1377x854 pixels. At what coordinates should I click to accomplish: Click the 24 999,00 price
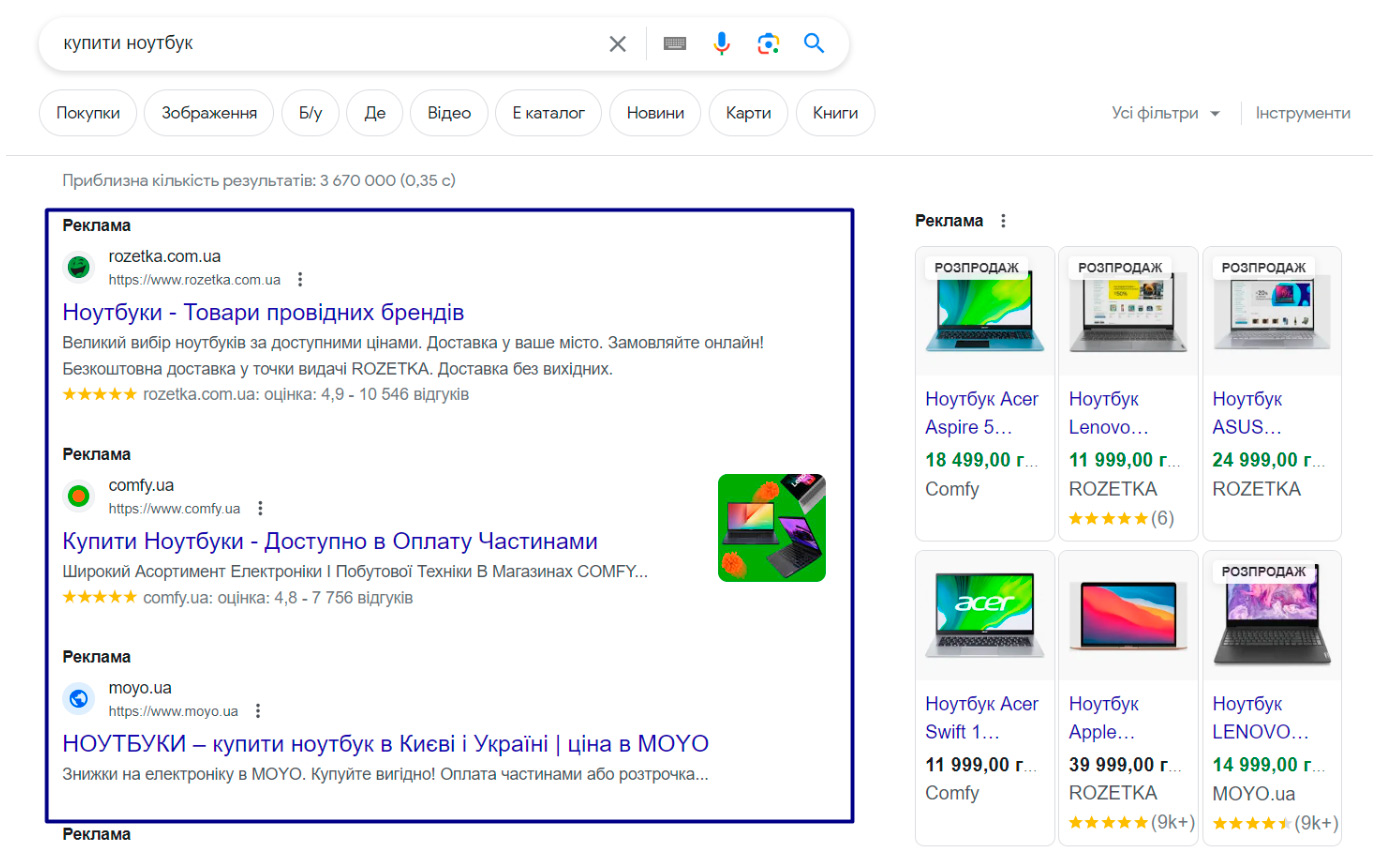[x=1271, y=460]
